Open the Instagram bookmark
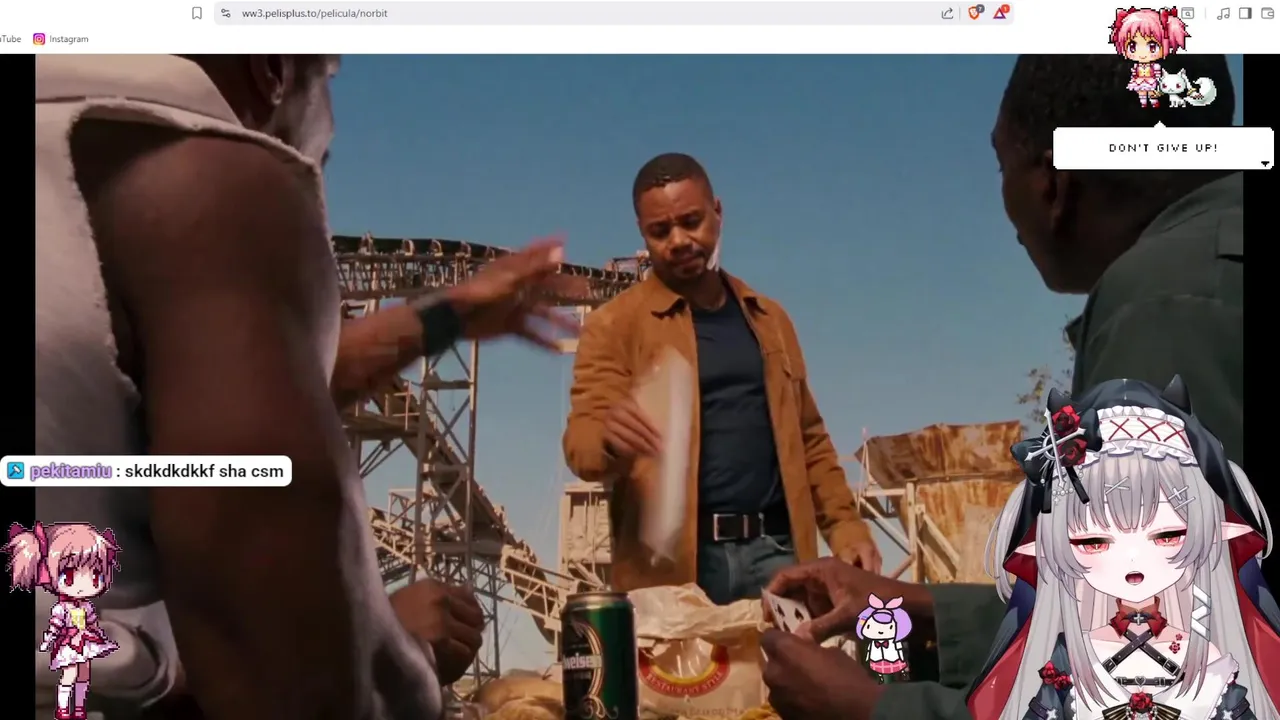 [60, 39]
